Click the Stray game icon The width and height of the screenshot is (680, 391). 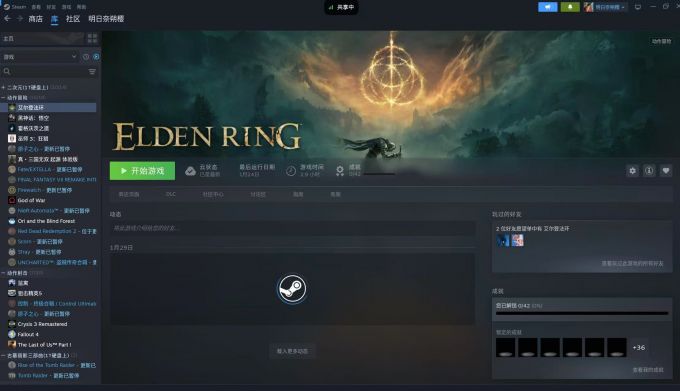pos(12,252)
